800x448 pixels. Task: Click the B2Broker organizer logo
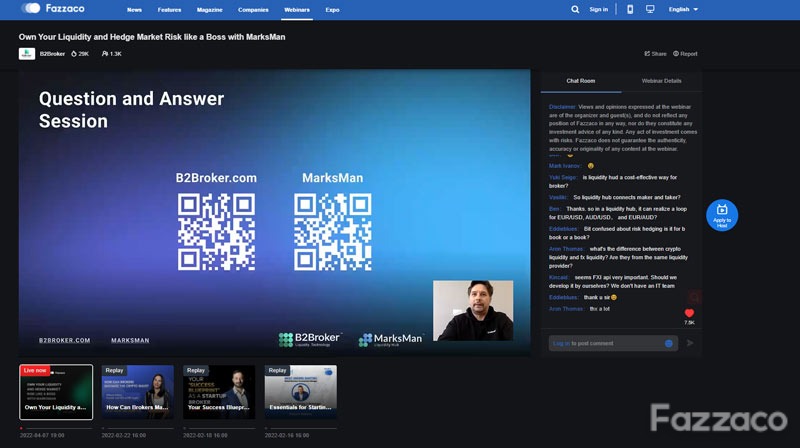(27, 54)
